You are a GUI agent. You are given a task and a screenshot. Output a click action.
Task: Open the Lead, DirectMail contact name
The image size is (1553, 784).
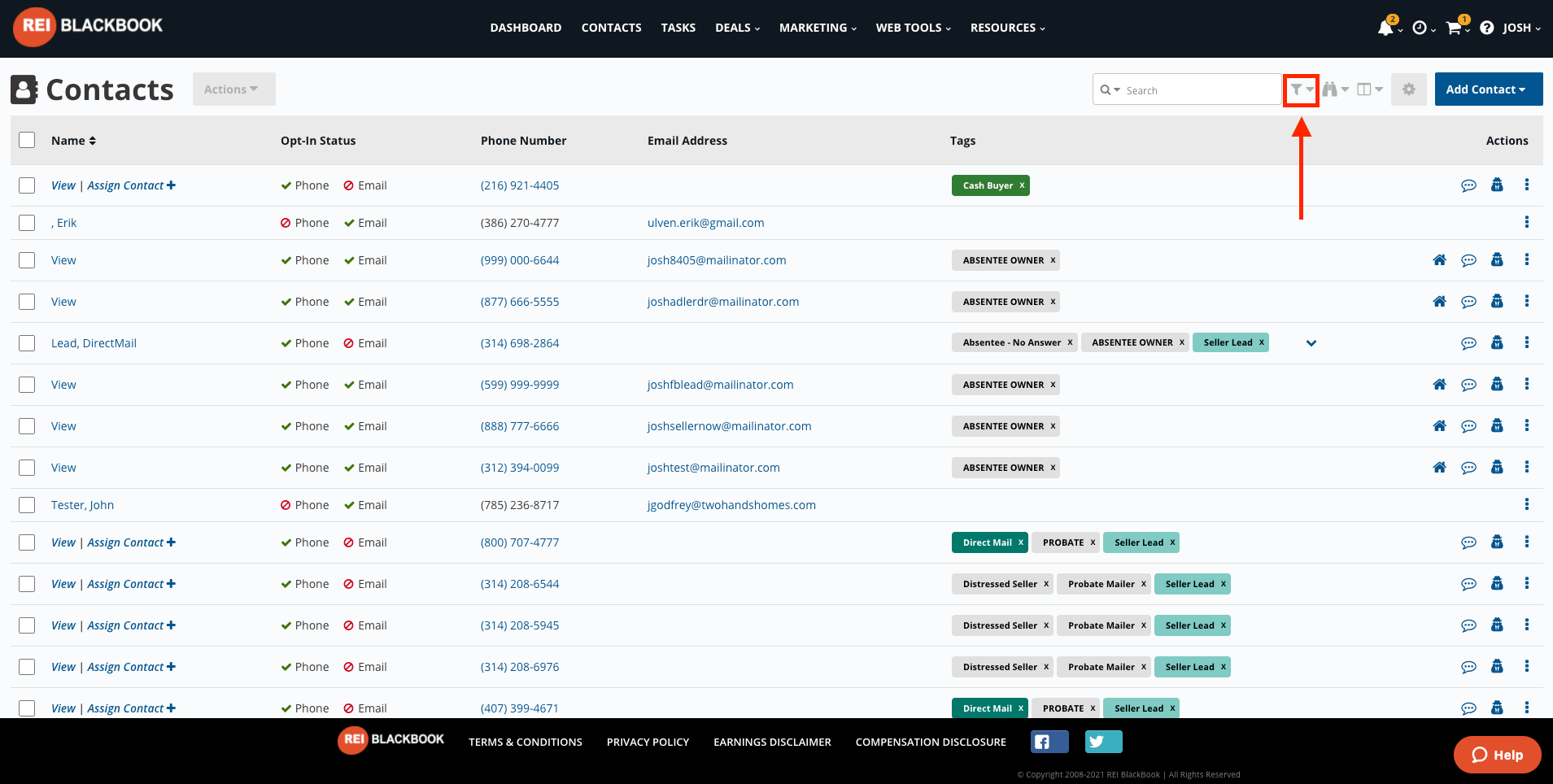point(94,343)
